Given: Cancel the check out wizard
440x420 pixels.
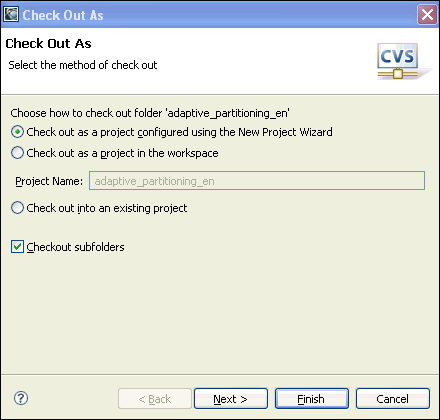Looking at the screenshot, I should click(x=393, y=398).
